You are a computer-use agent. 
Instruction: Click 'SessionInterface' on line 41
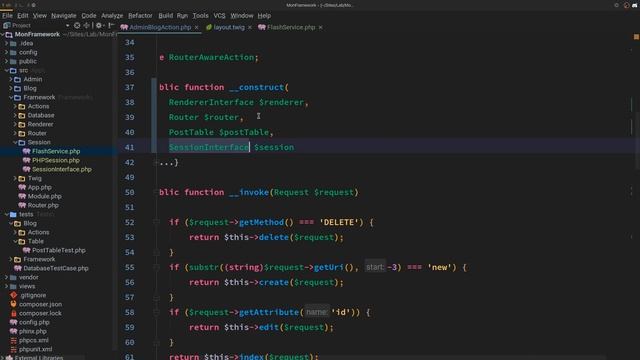pos(209,147)
